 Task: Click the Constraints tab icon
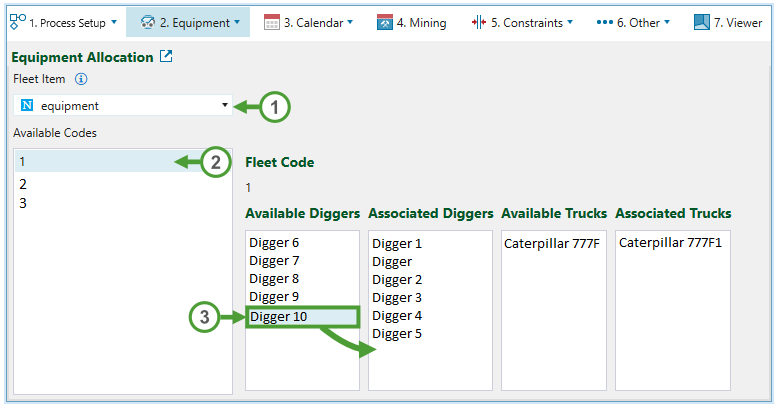pyautogui.click(x=478, y=22)
